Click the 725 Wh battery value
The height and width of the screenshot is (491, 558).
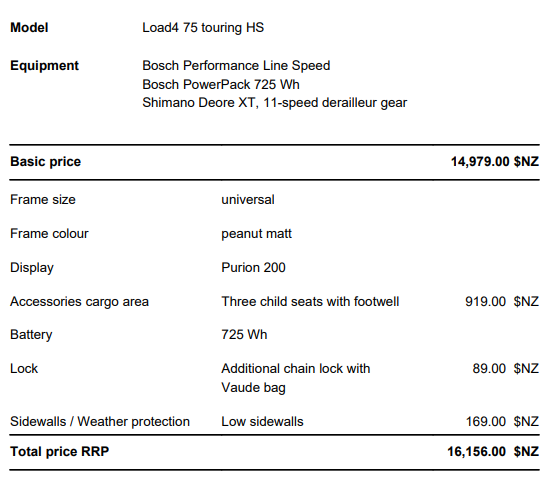[x=244, y=335]
